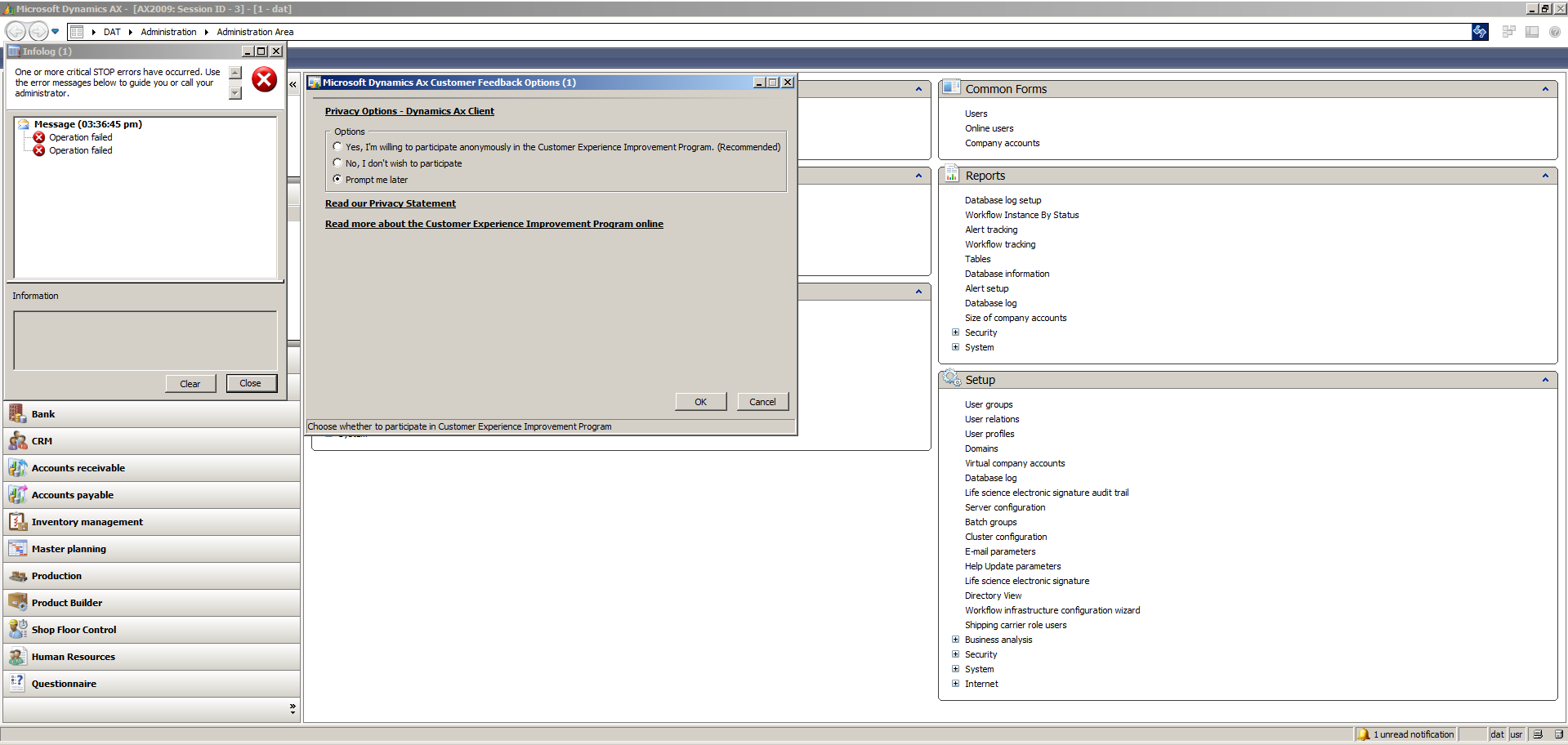Open the Accounts receivable module

click(152, 468)
